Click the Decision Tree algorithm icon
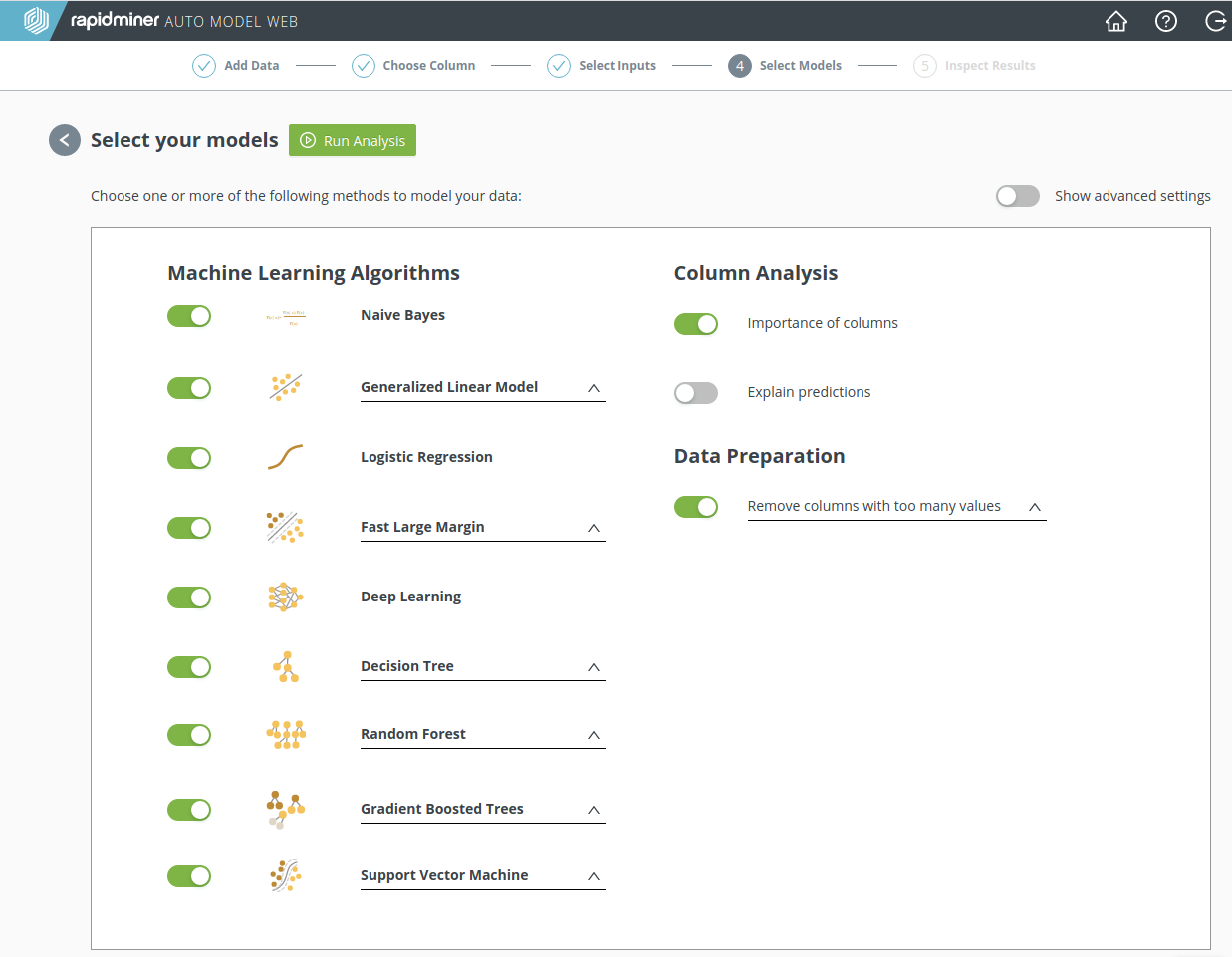 click(287, 667)
